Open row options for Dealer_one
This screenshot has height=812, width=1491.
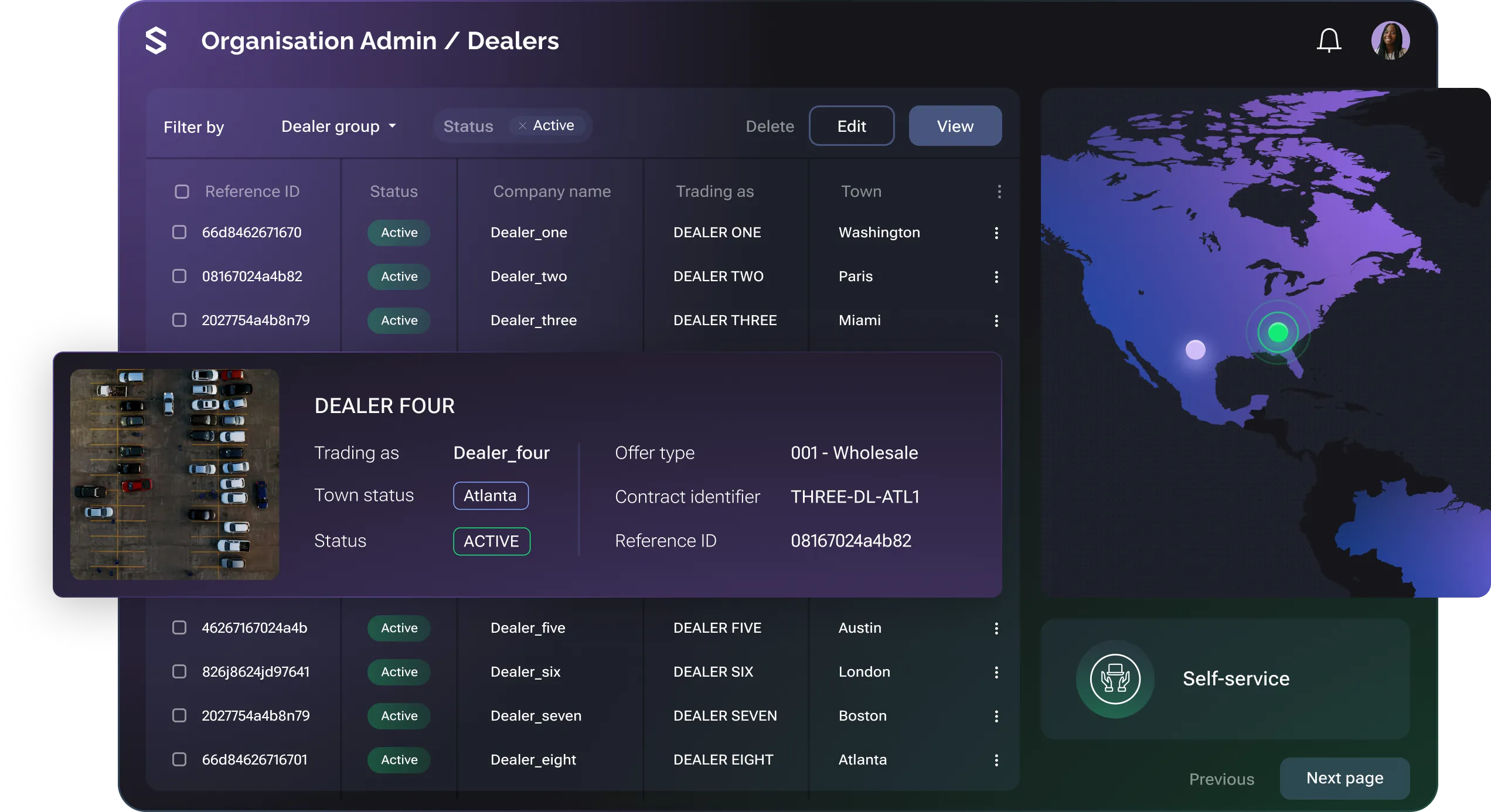(996, 233)
